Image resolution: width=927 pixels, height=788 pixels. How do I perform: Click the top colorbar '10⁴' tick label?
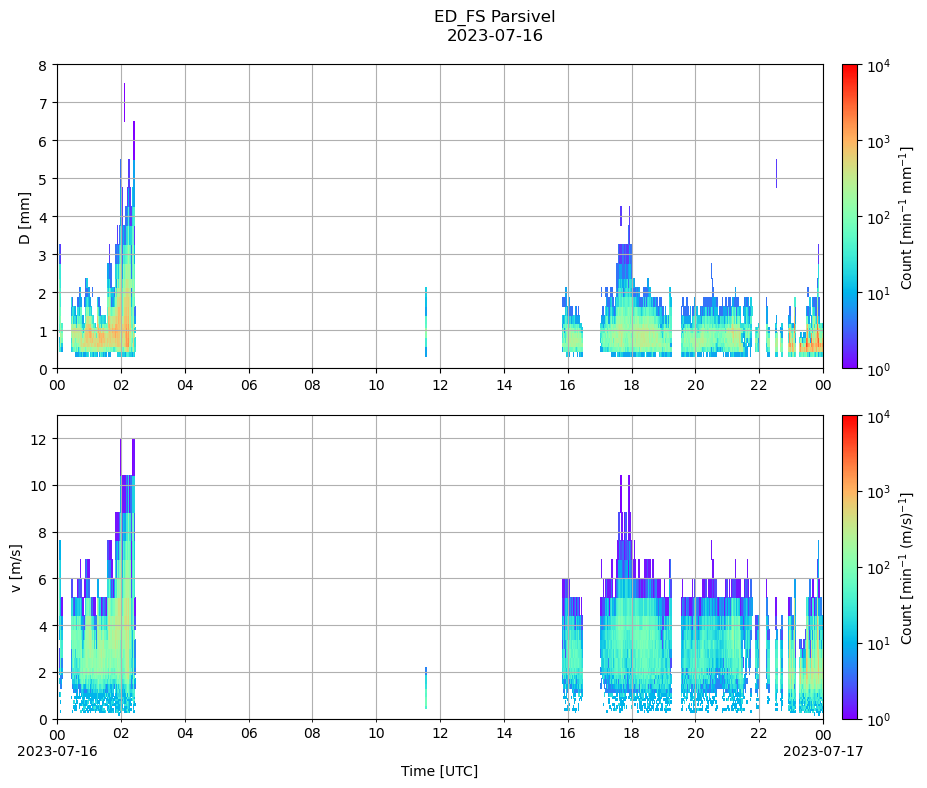coord(878,66)
